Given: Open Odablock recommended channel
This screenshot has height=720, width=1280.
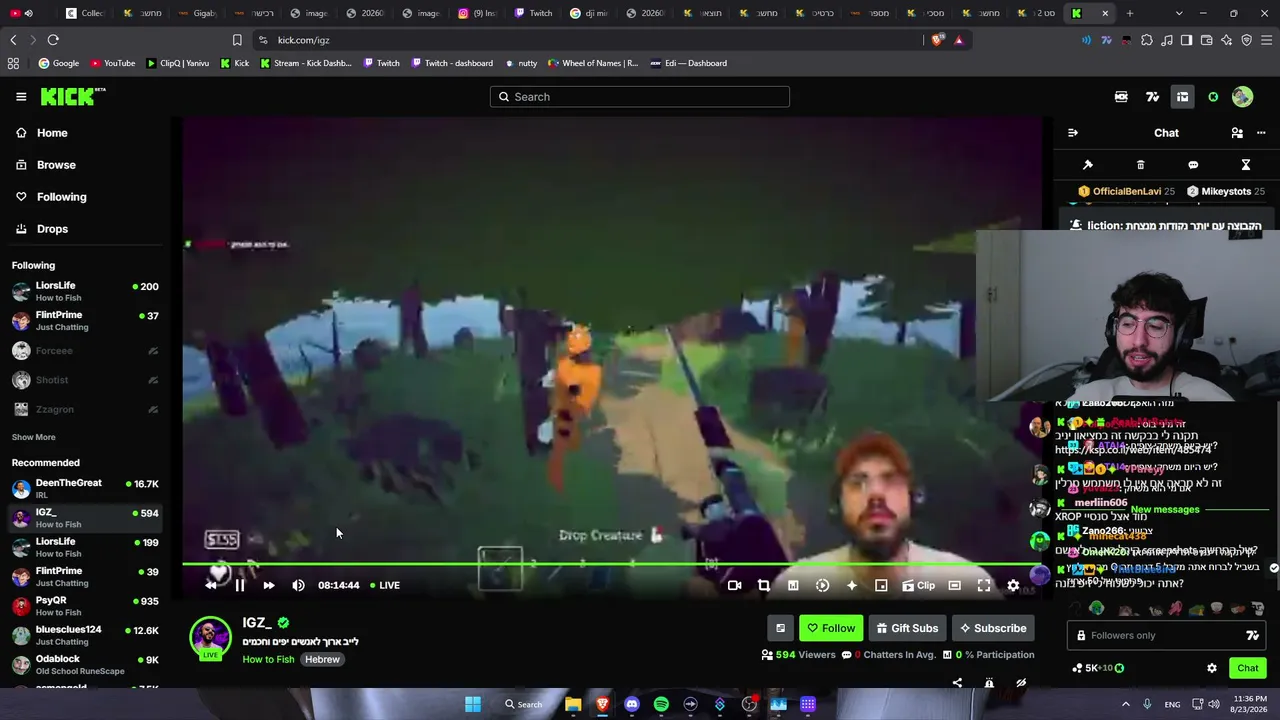Looking at the screenshot, I should pos(85,664).
